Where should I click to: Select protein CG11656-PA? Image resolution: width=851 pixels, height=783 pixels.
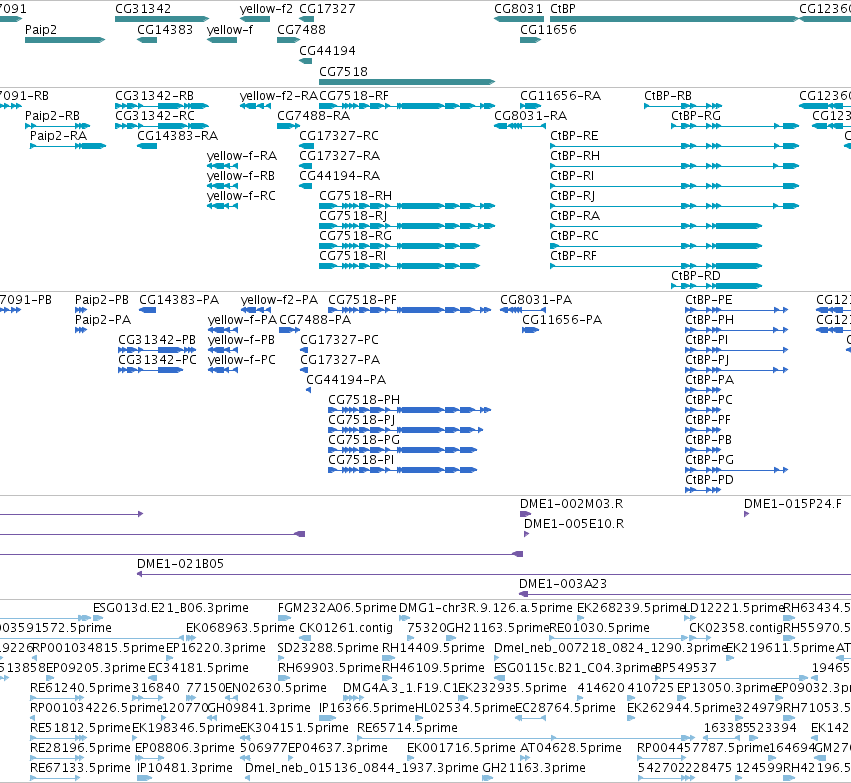pos(530,330)
